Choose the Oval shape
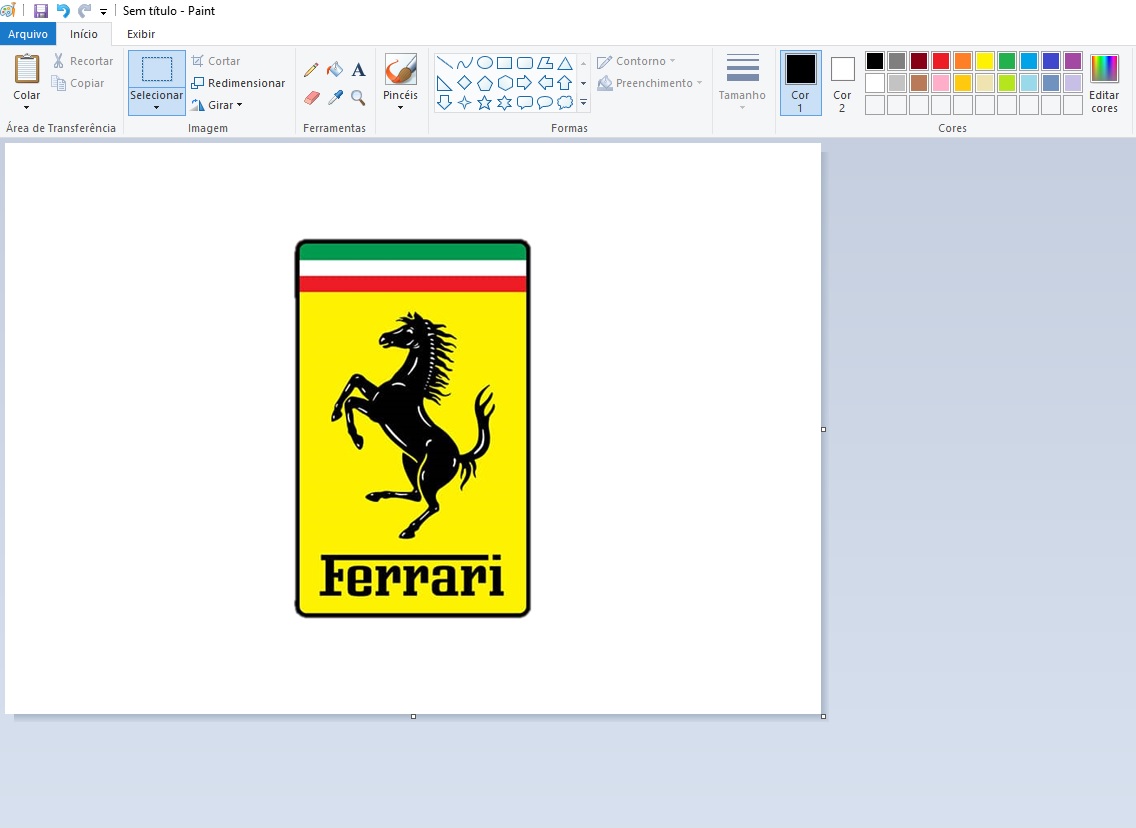Viewport: 1136px width, 828px height. 485,63
